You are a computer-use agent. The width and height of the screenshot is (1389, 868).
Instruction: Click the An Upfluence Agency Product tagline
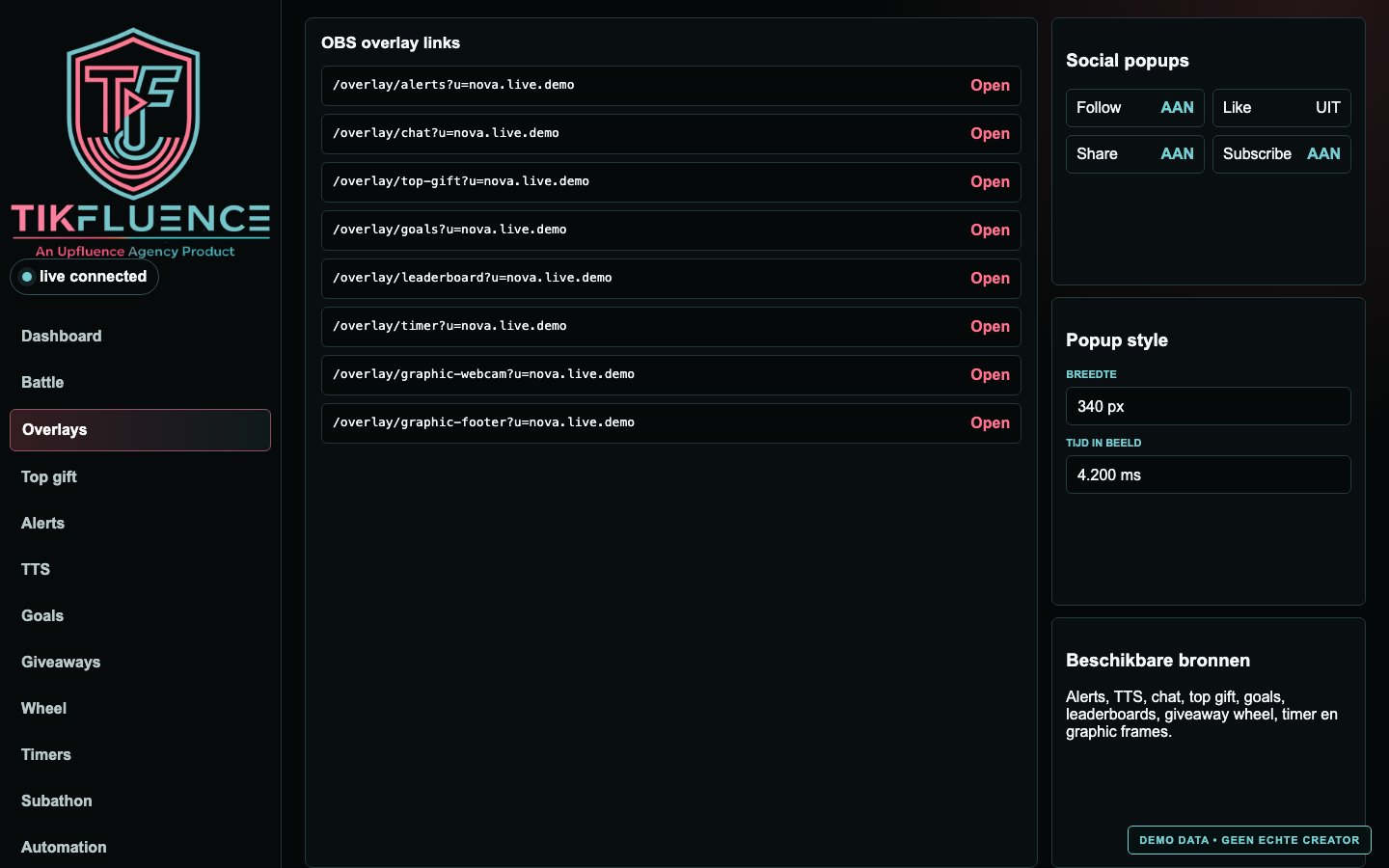pyautogui.click(x=135, y=252)
